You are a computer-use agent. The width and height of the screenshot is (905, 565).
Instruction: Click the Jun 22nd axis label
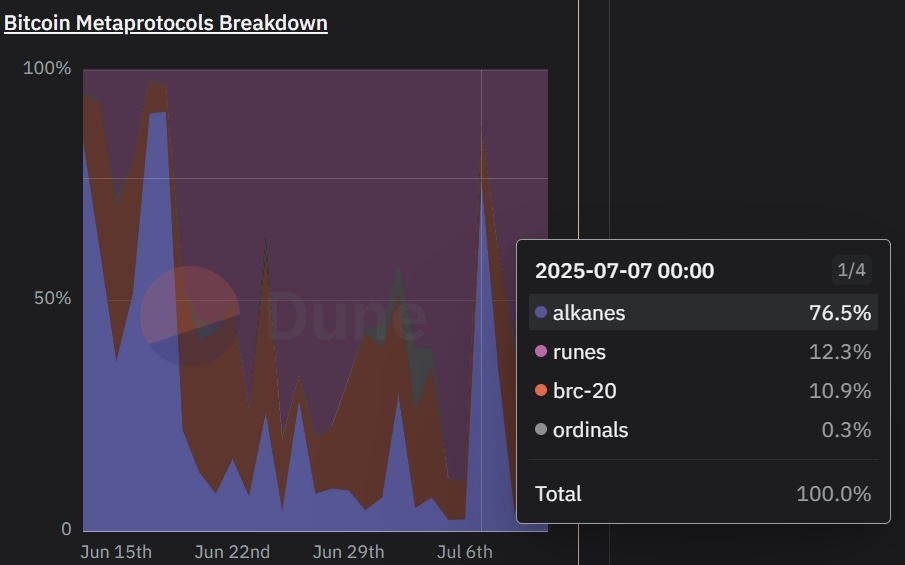[232, 552]
